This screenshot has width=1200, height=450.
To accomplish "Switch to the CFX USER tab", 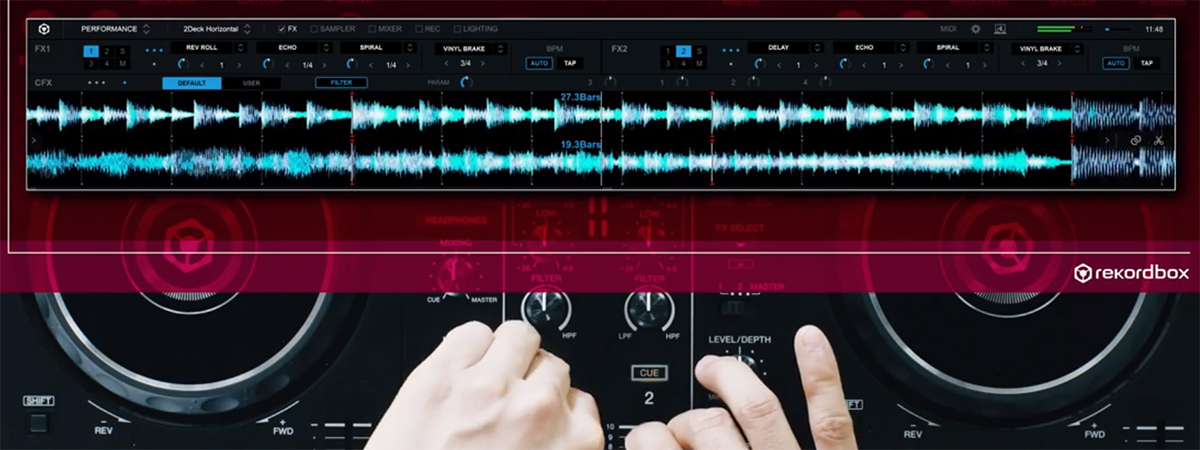I will [x=251, y=83].
